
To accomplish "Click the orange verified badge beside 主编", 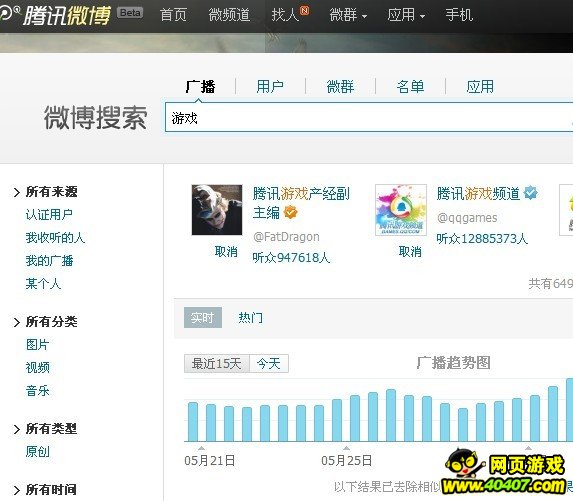I will [291, 212].
